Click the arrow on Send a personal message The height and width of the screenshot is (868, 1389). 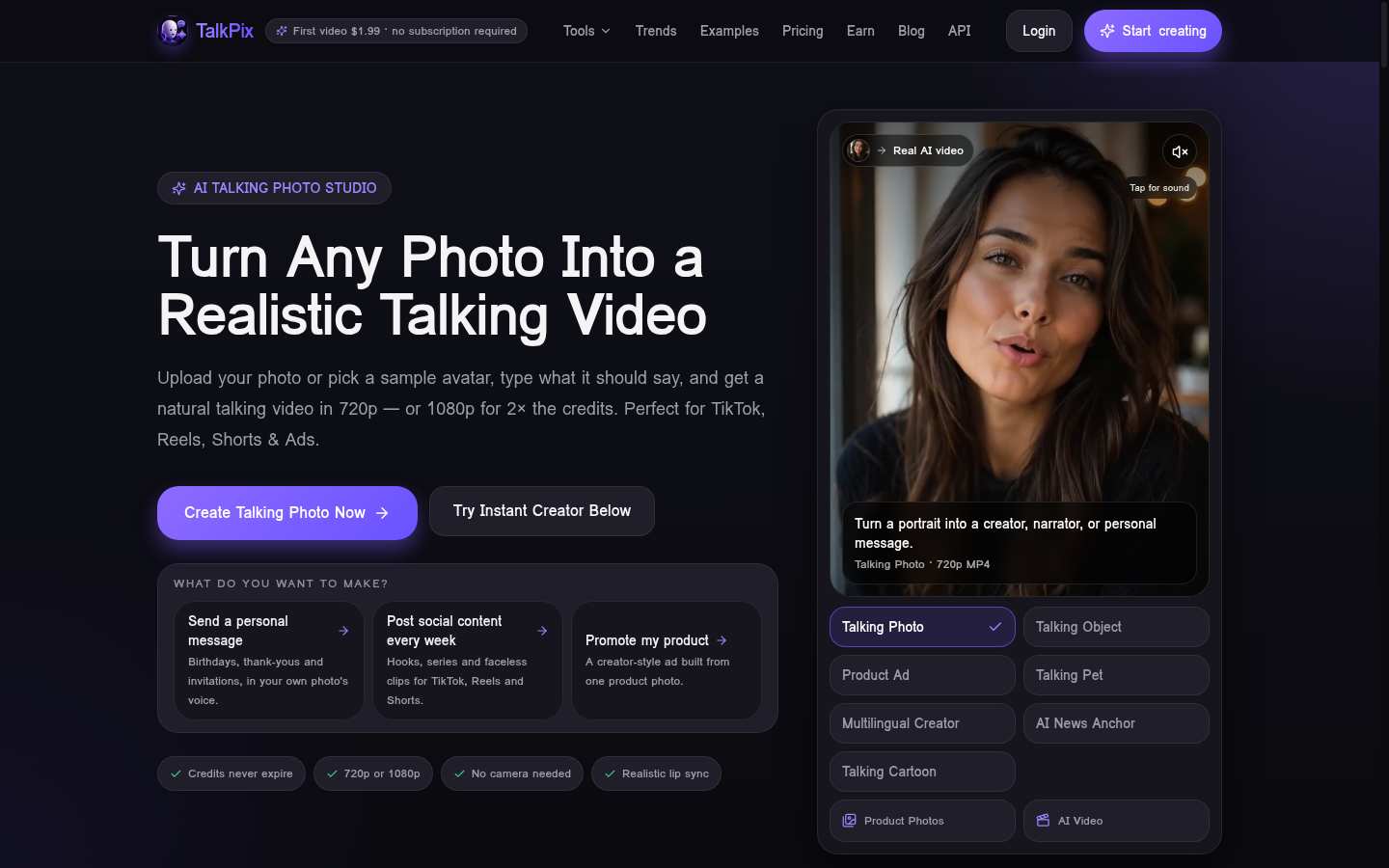tap(343, 631)
